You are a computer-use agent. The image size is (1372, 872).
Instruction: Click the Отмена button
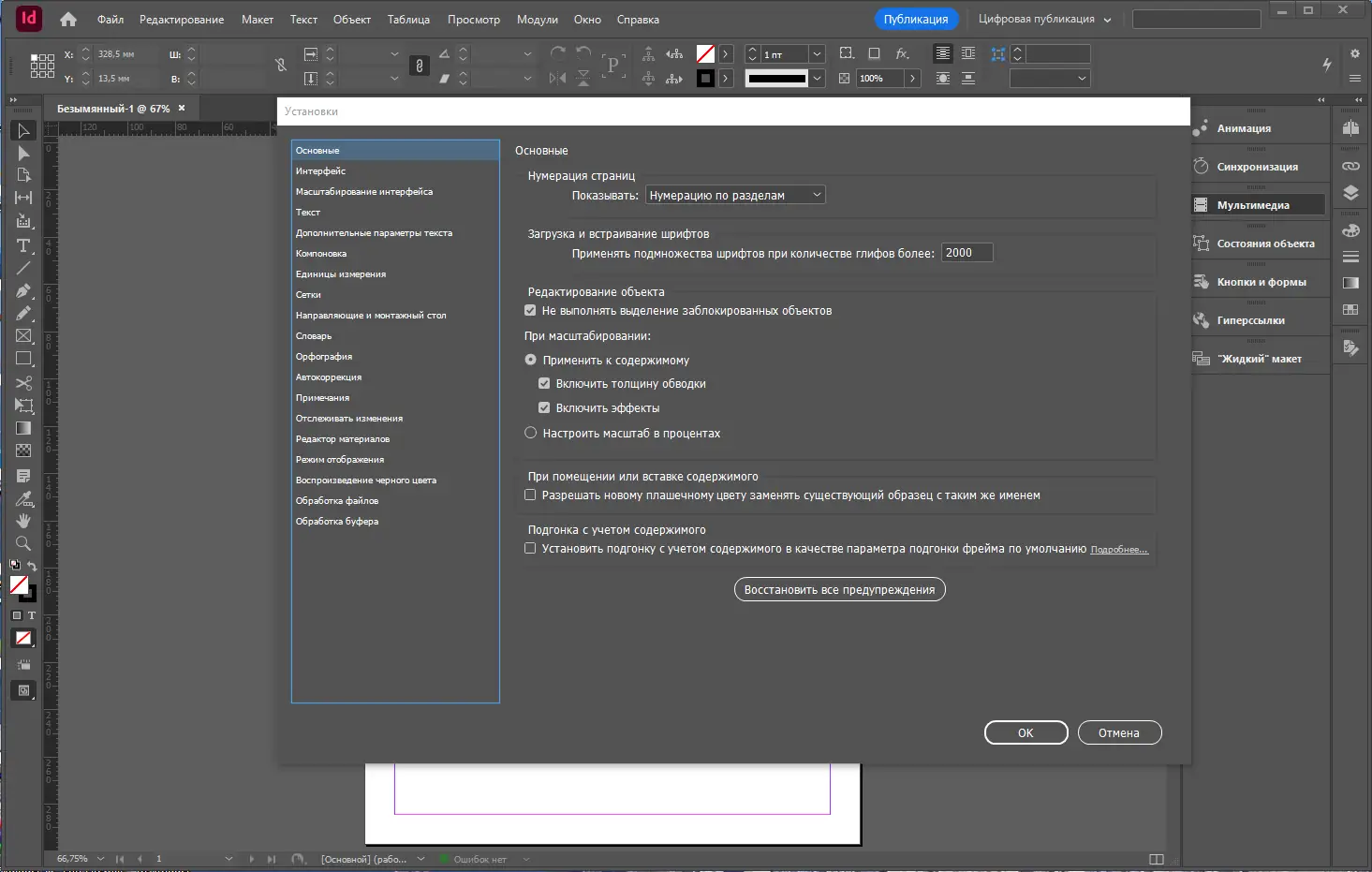click(x=1119, y=732)
